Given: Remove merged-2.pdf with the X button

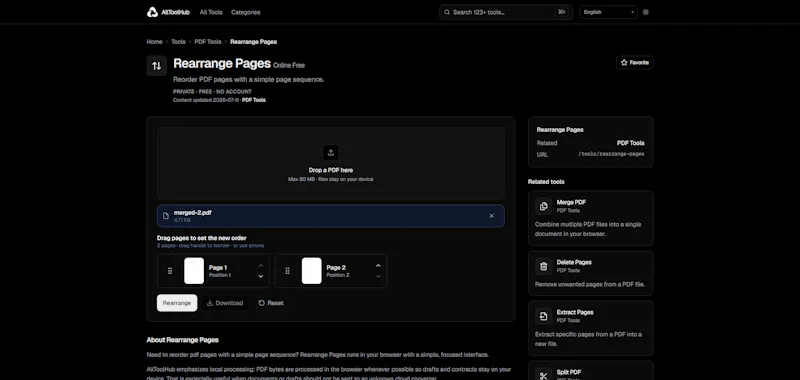Looking at the screenshot, I should click(x=491, y=216).
